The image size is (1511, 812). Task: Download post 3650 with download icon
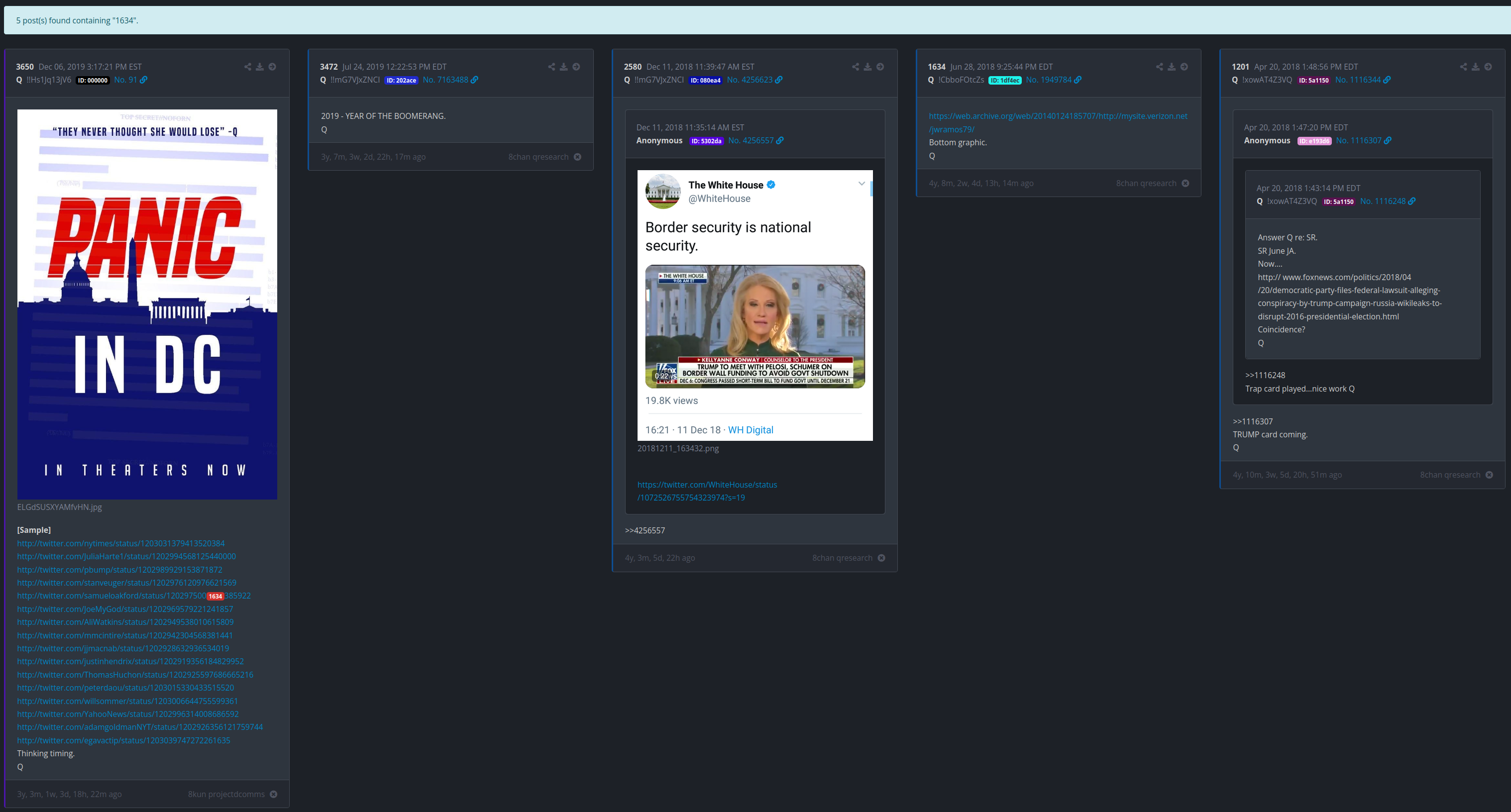(x=259, y=67)
